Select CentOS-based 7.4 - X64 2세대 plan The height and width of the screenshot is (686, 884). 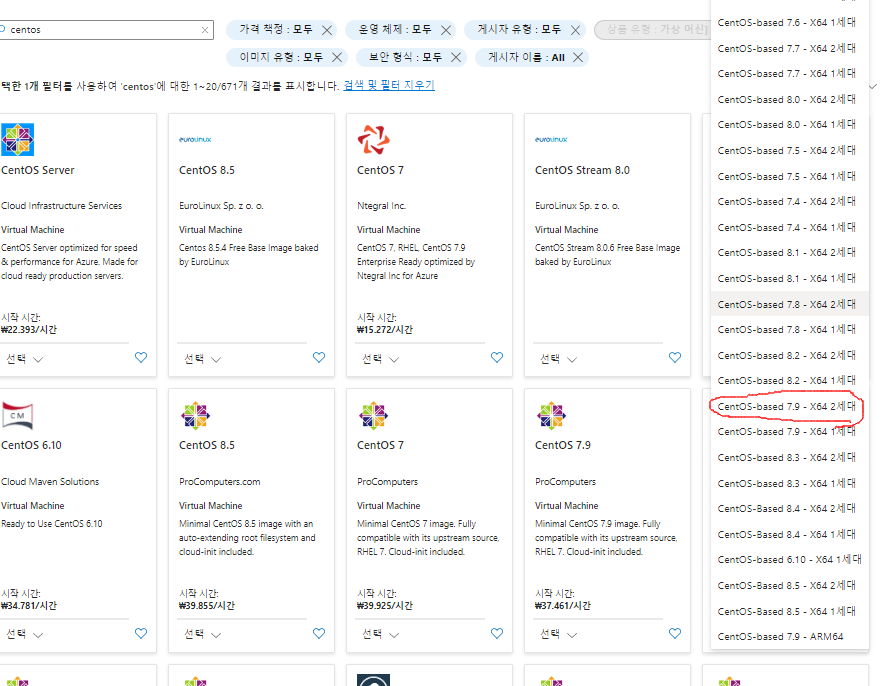pos(788,202)
